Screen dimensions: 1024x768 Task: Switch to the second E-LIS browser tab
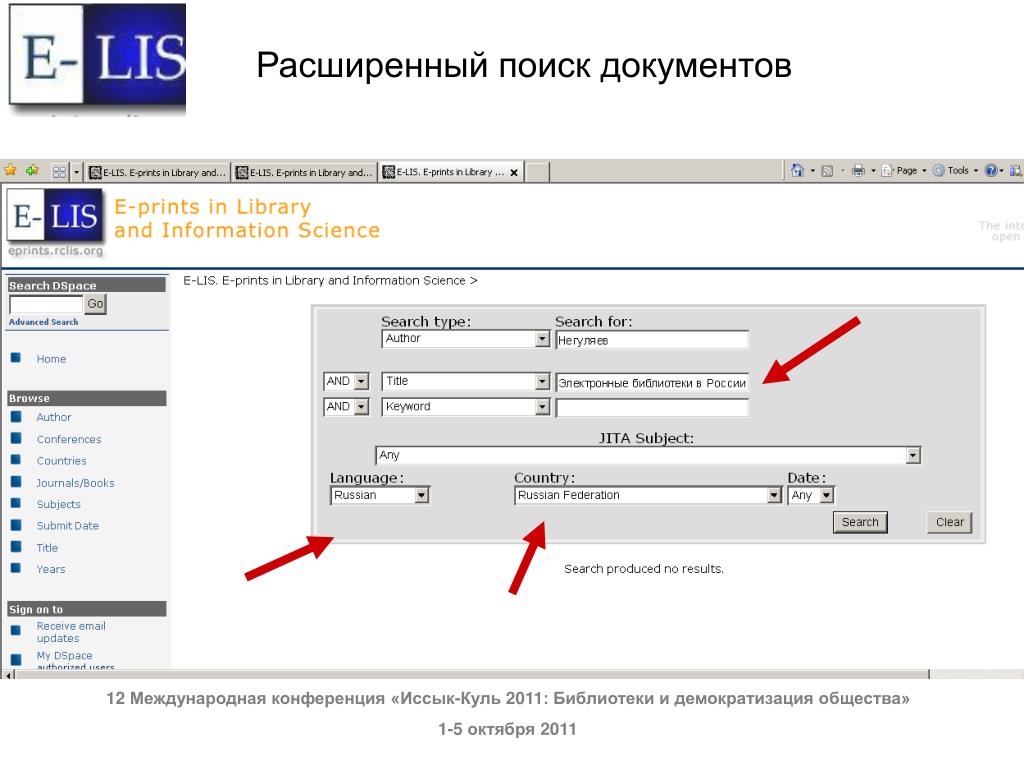[x=304, y=172]
